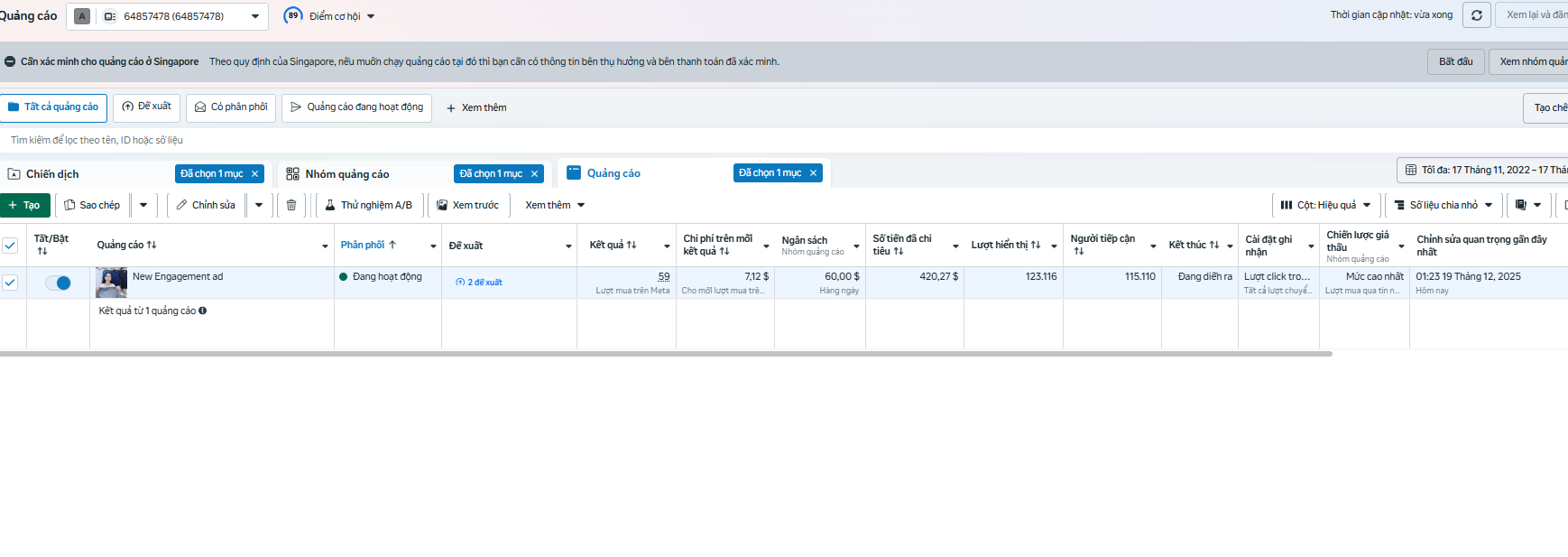Click the Bắt đầu verification button
The height and width of the screenshot is (557, 1568).
click(1455, 61)
